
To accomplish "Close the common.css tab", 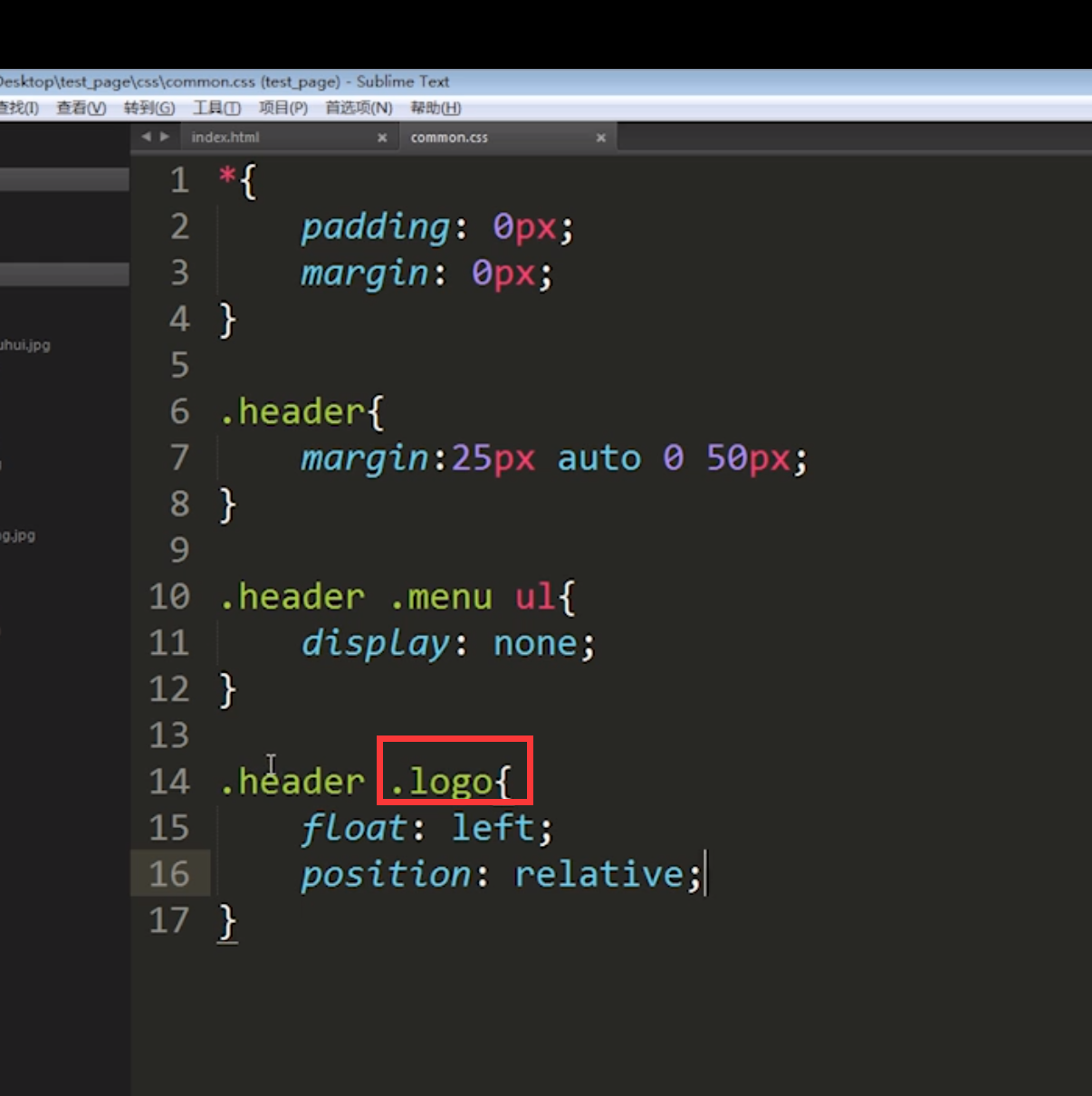I will click(601, 138).
